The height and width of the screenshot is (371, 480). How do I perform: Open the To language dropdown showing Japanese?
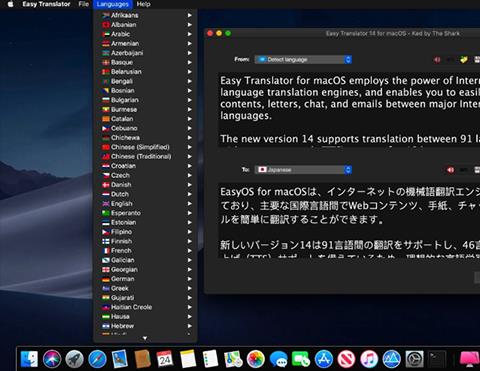point(303,170)
